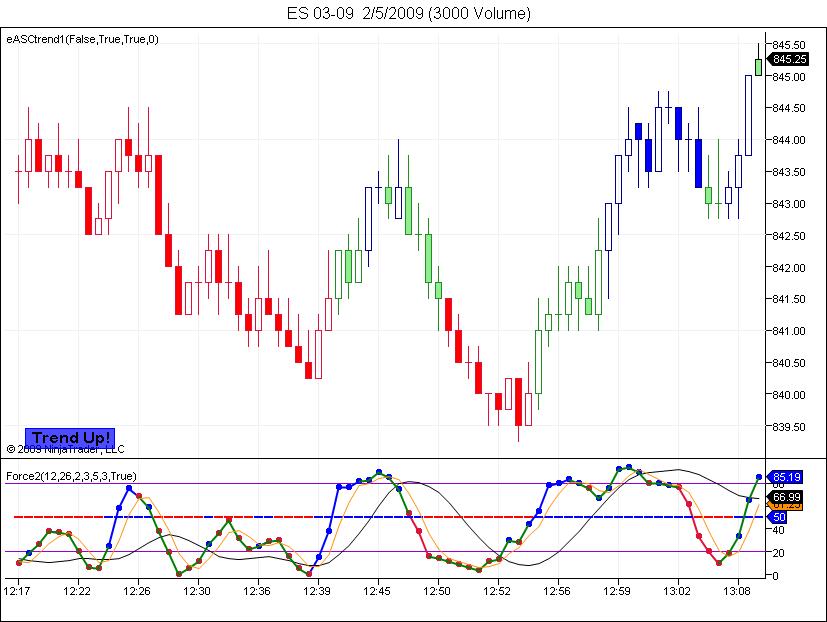This screenshot has height=622, width=827.
Task: Click the 12:26 time axis label
Action: pyautogui.click(x=137, y=591)
